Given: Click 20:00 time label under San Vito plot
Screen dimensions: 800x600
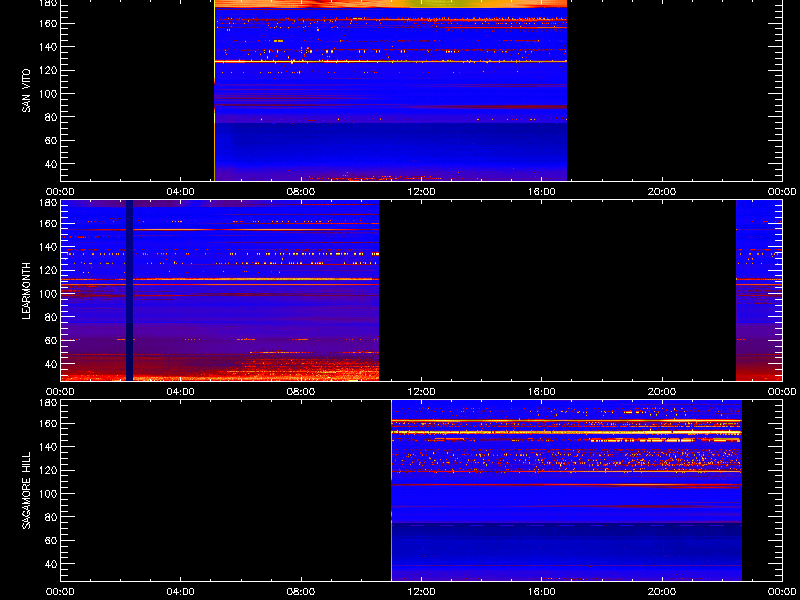Looking at the screenshot, I should [x=662, y=192].
